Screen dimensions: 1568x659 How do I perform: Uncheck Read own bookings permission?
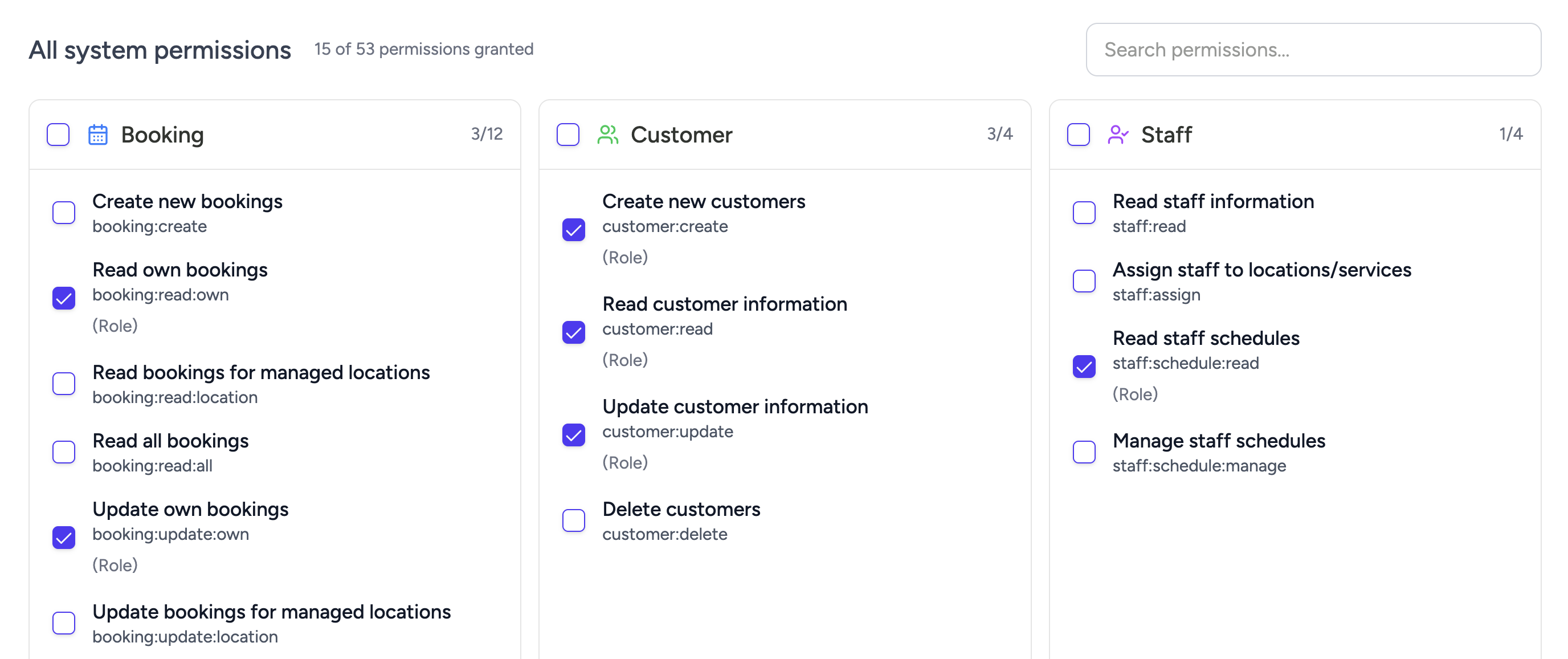point(64,299)
